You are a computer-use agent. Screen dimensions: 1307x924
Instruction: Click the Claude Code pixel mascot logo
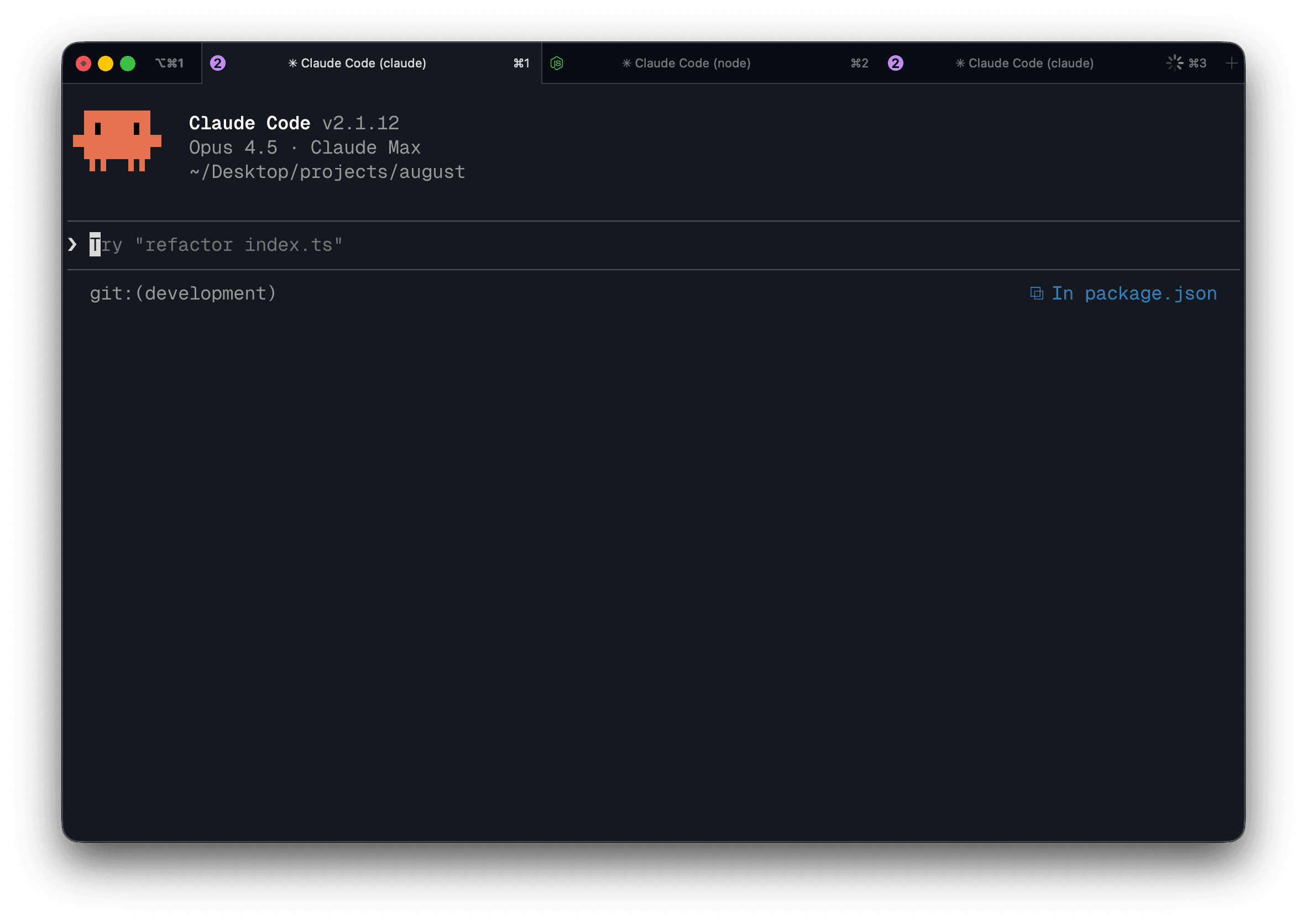(117, 140)
